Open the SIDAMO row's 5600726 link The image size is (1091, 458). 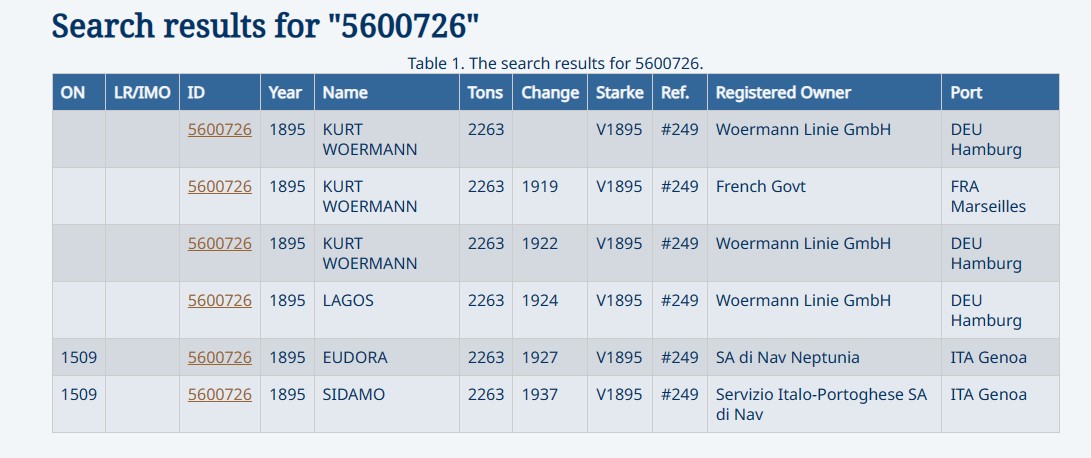click(220, 394)
